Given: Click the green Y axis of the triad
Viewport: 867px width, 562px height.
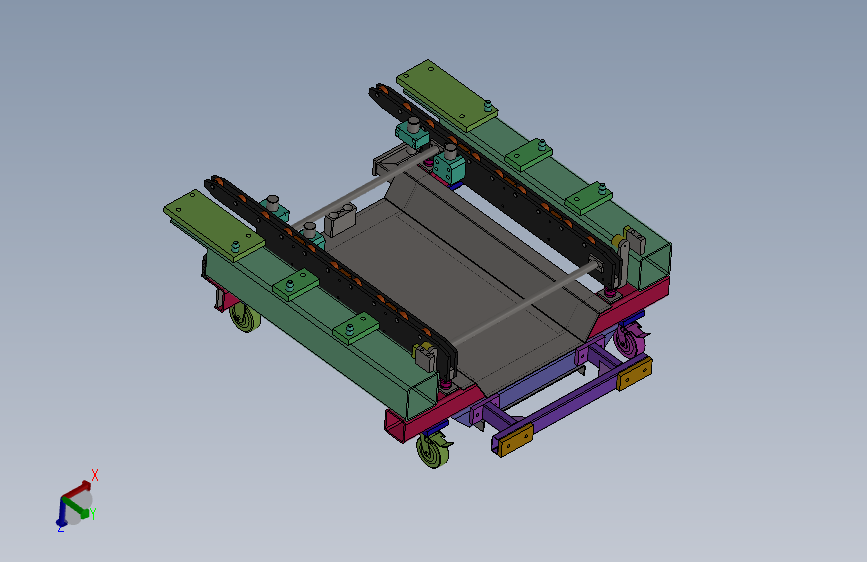Looking at the screenshot, I should (x=76, y=508).
